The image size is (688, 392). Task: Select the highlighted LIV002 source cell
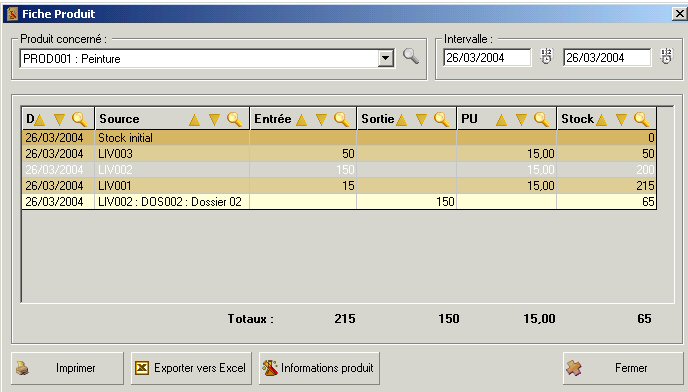(x=172, y=169)
